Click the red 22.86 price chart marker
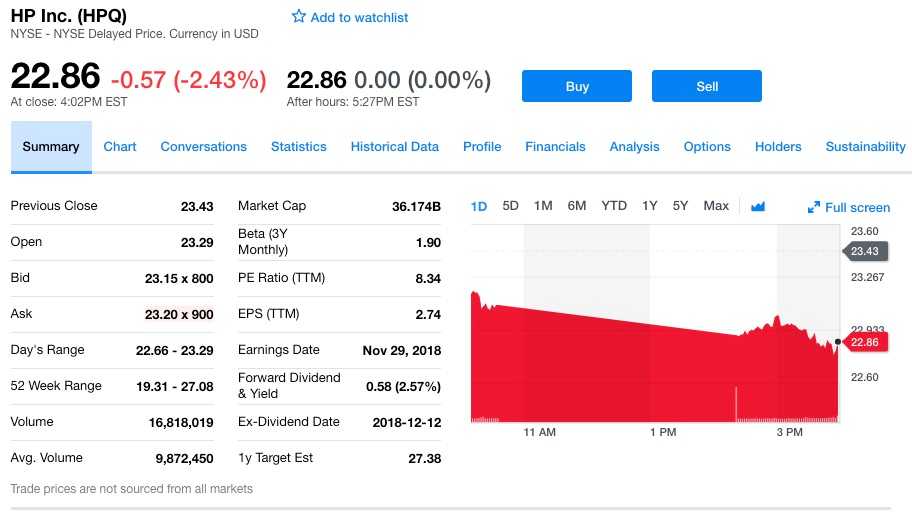Screen dimensions: 912x514 865,342
